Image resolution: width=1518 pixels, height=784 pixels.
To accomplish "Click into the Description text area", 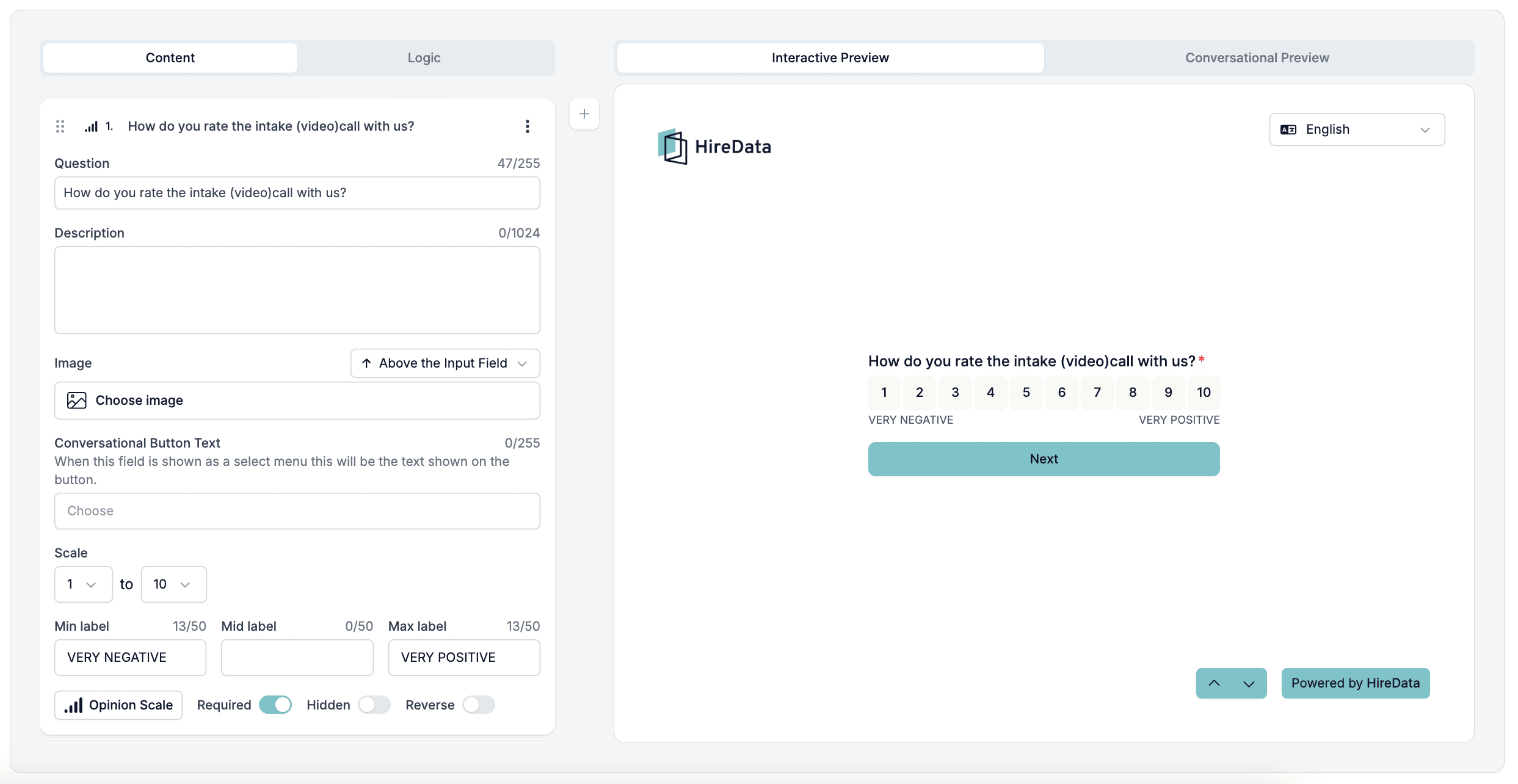I will (297, 290).
